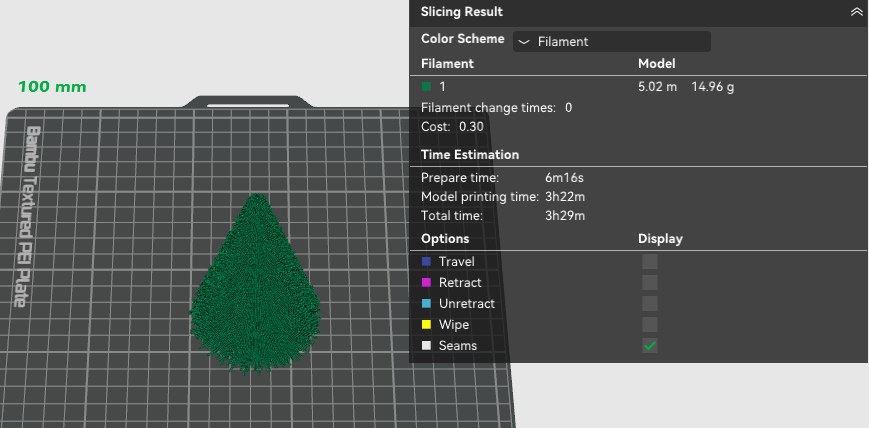869x428 pixels.
Task: Click the Model column header
Action: (x=657, y=64)
